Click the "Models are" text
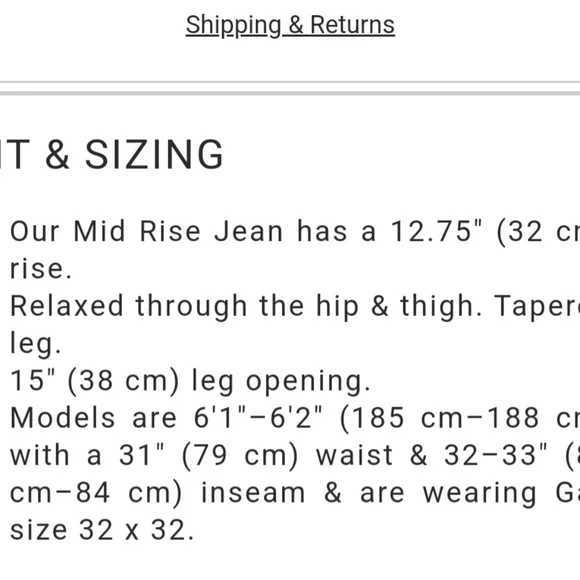Viewport: 580px width, 580px height. [x=93, y=418]
